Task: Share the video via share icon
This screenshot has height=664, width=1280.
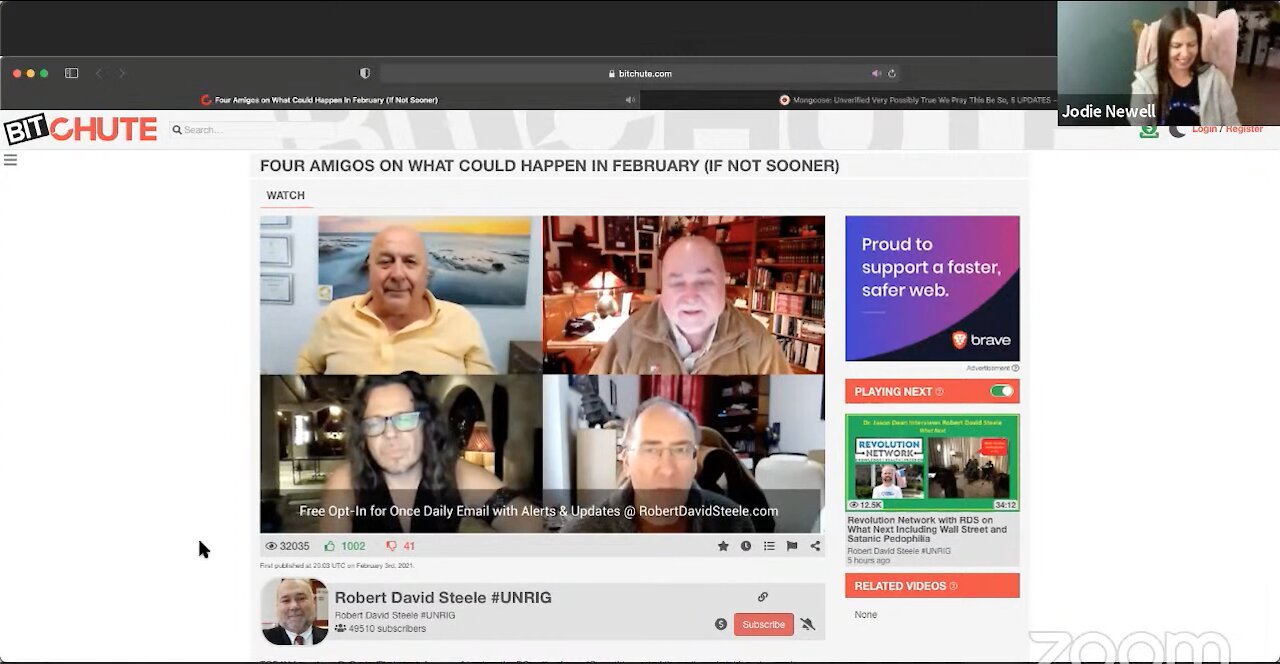Action: pos(815,546)
